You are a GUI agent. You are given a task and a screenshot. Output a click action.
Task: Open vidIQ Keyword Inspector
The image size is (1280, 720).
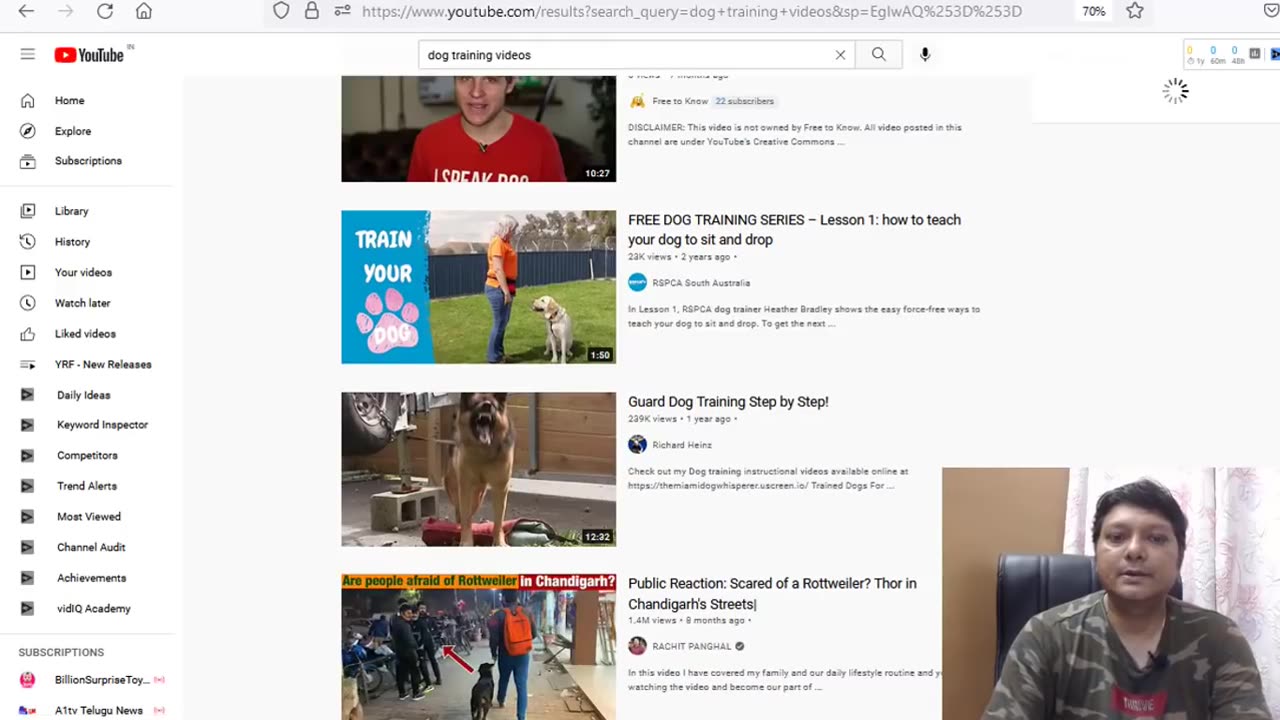click(102, 425)
